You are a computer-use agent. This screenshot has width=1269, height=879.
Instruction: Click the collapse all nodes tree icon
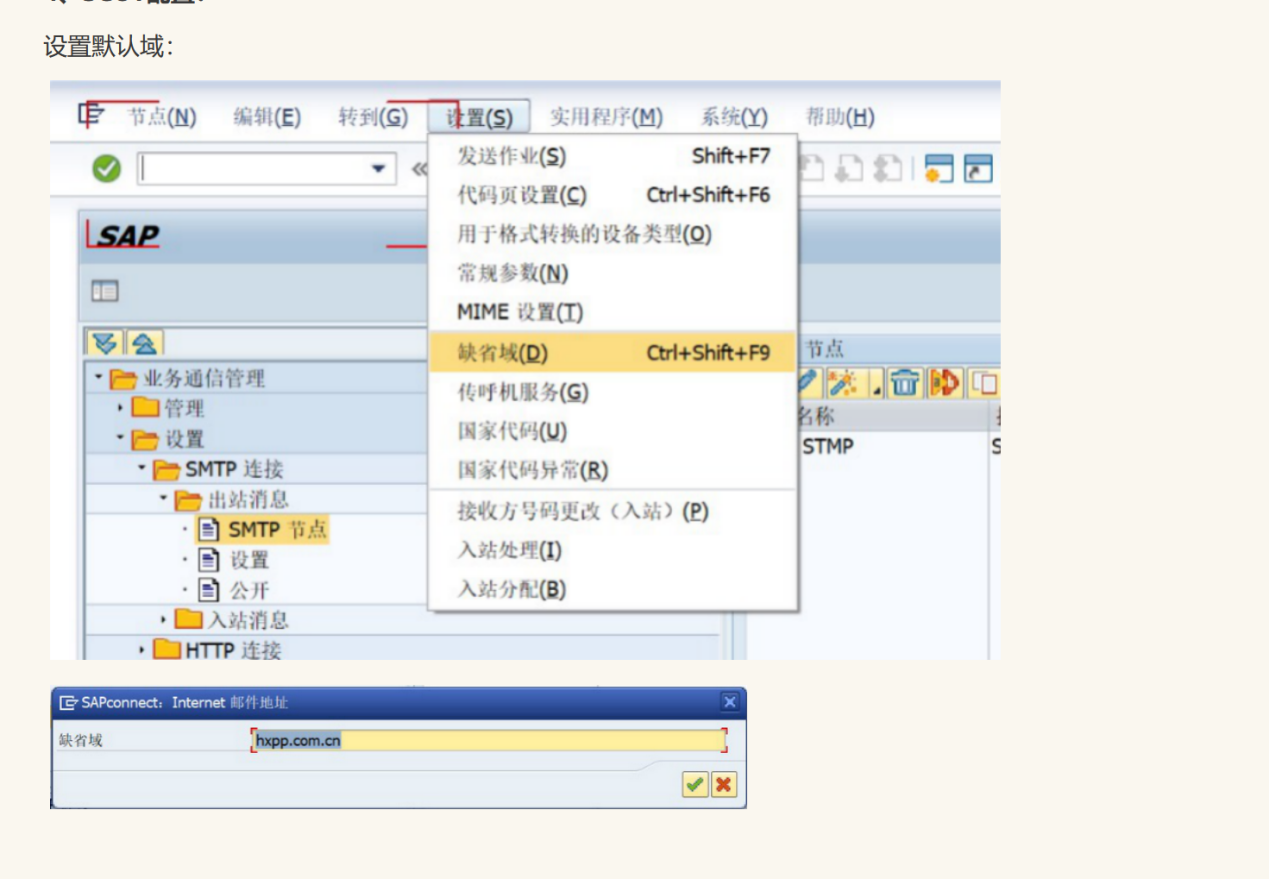point(144,343)
